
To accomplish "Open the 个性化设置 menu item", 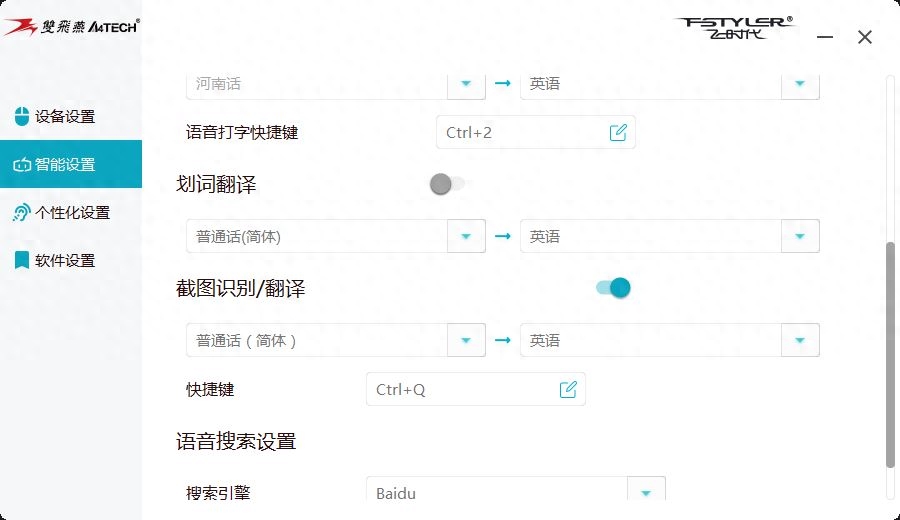I will 71,213.
